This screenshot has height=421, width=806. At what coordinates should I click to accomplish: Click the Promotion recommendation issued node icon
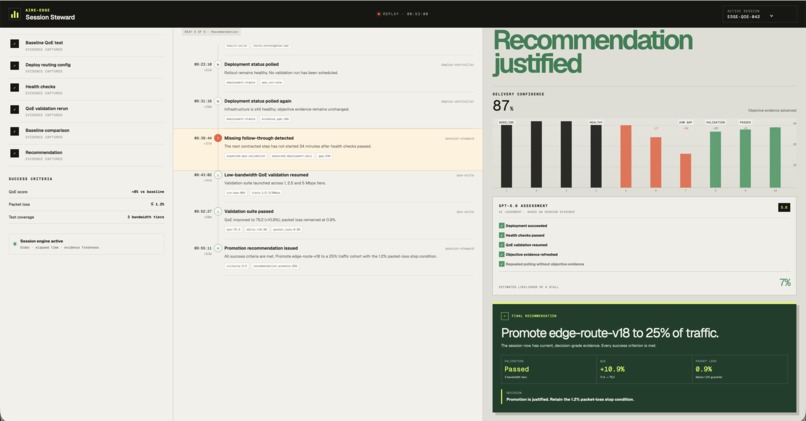218,248
